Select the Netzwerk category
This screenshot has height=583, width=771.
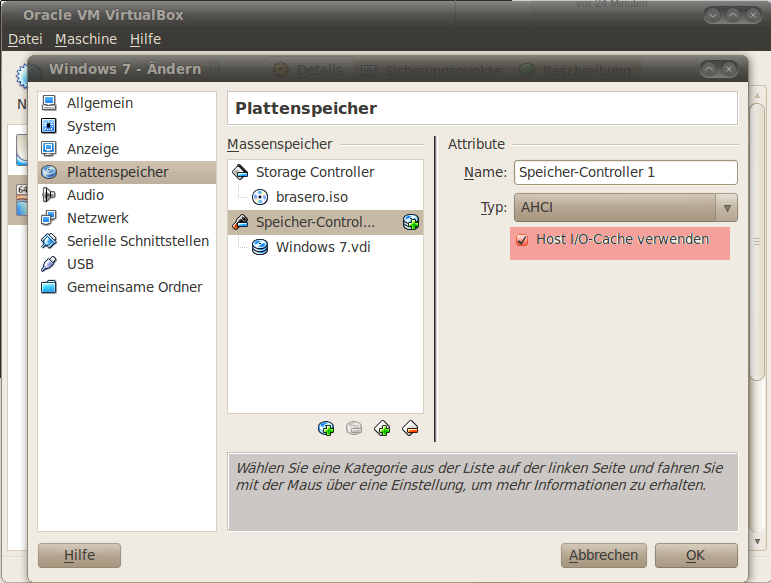pos(127,218)
